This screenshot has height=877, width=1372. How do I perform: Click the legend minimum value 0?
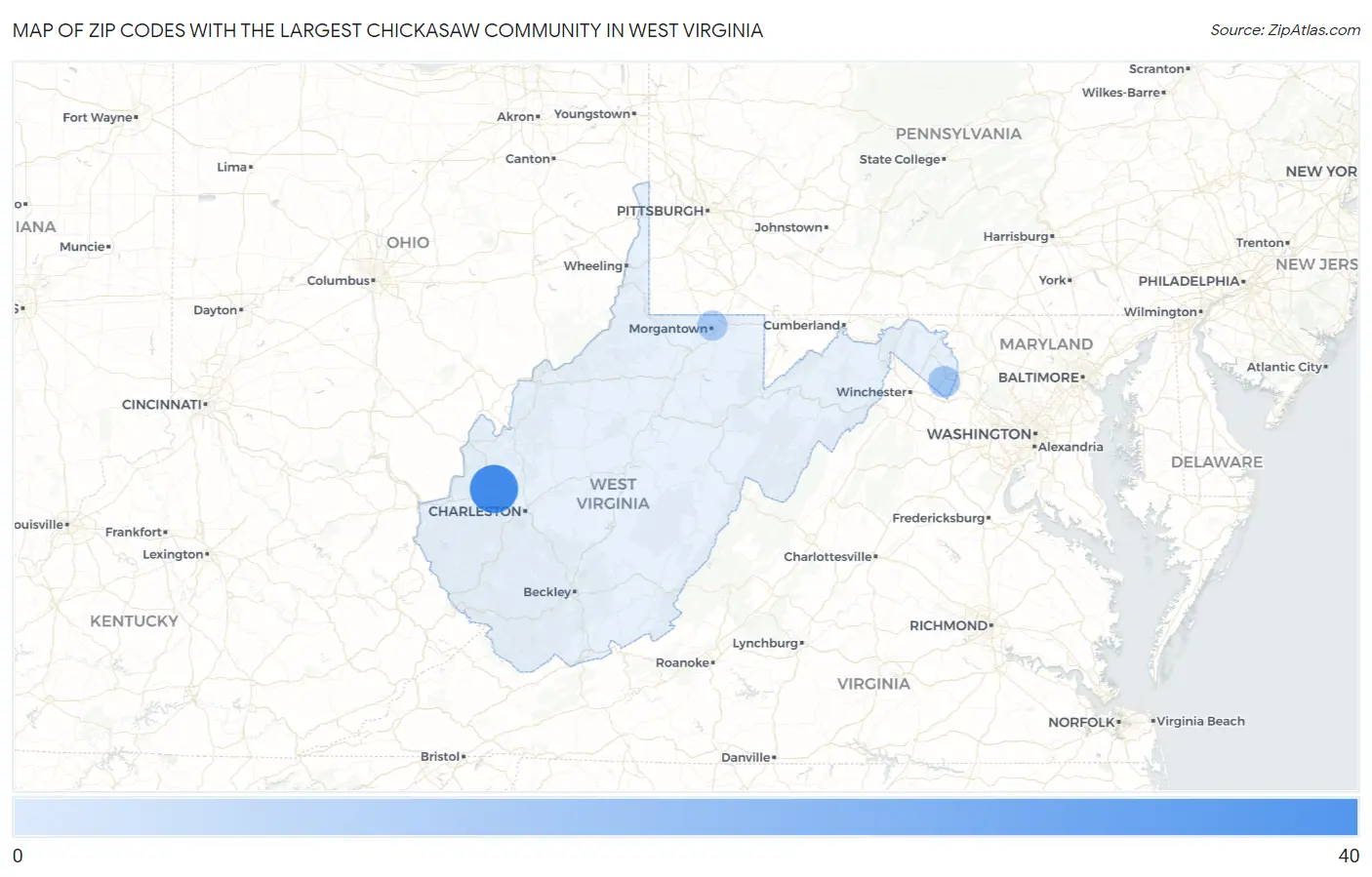point(18,857)
